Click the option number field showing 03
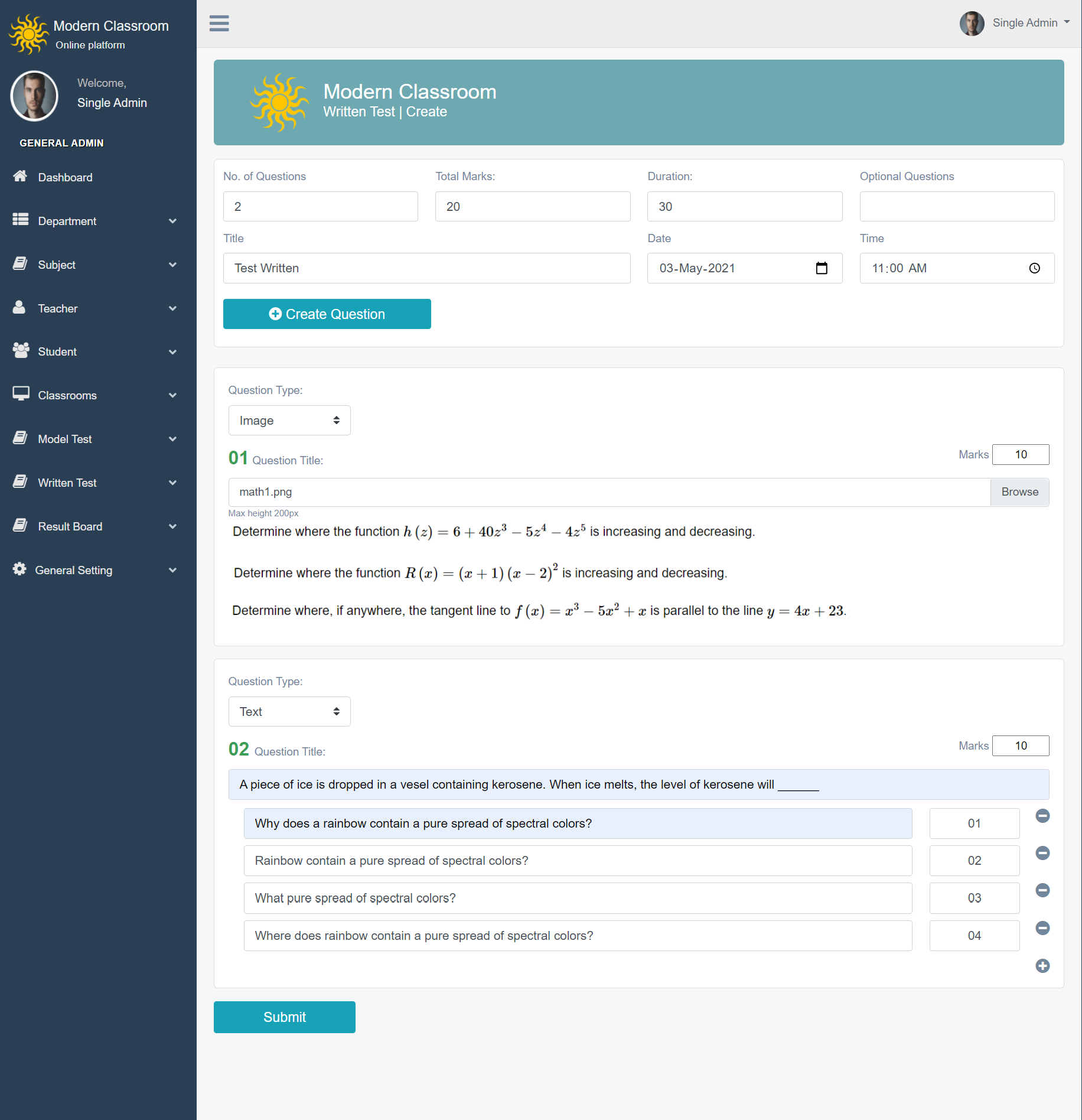 point(975,898)
